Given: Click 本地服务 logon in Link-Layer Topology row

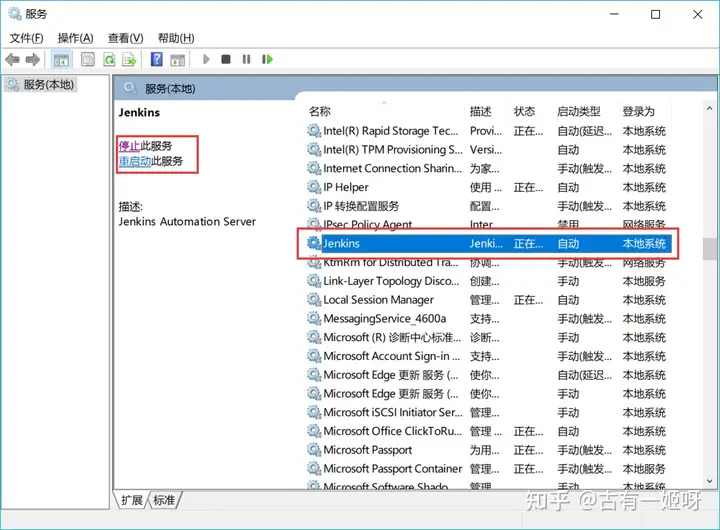Looking at the screenshot, I should [x=644, y=281].
